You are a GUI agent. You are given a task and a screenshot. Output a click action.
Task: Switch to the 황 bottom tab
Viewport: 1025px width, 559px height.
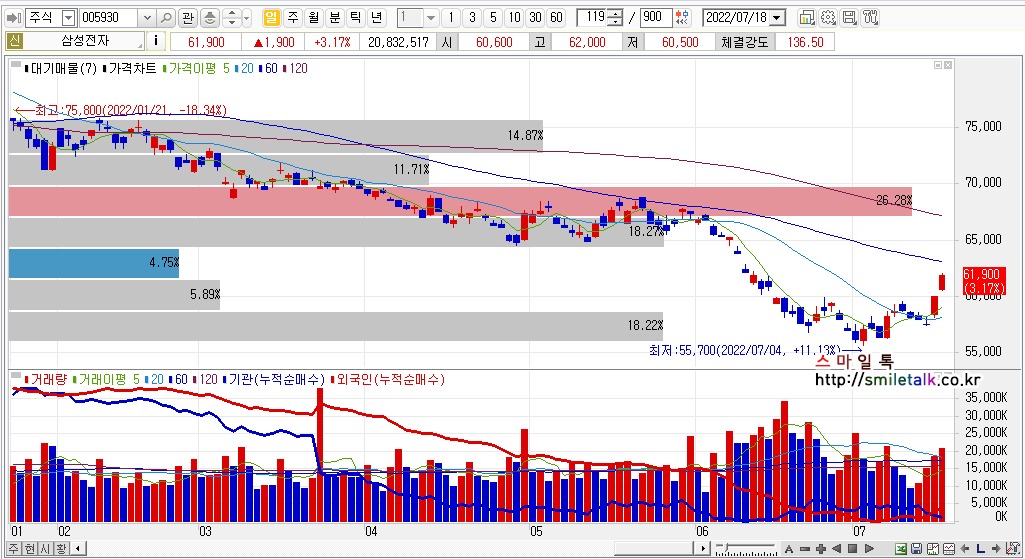[61, 549]
